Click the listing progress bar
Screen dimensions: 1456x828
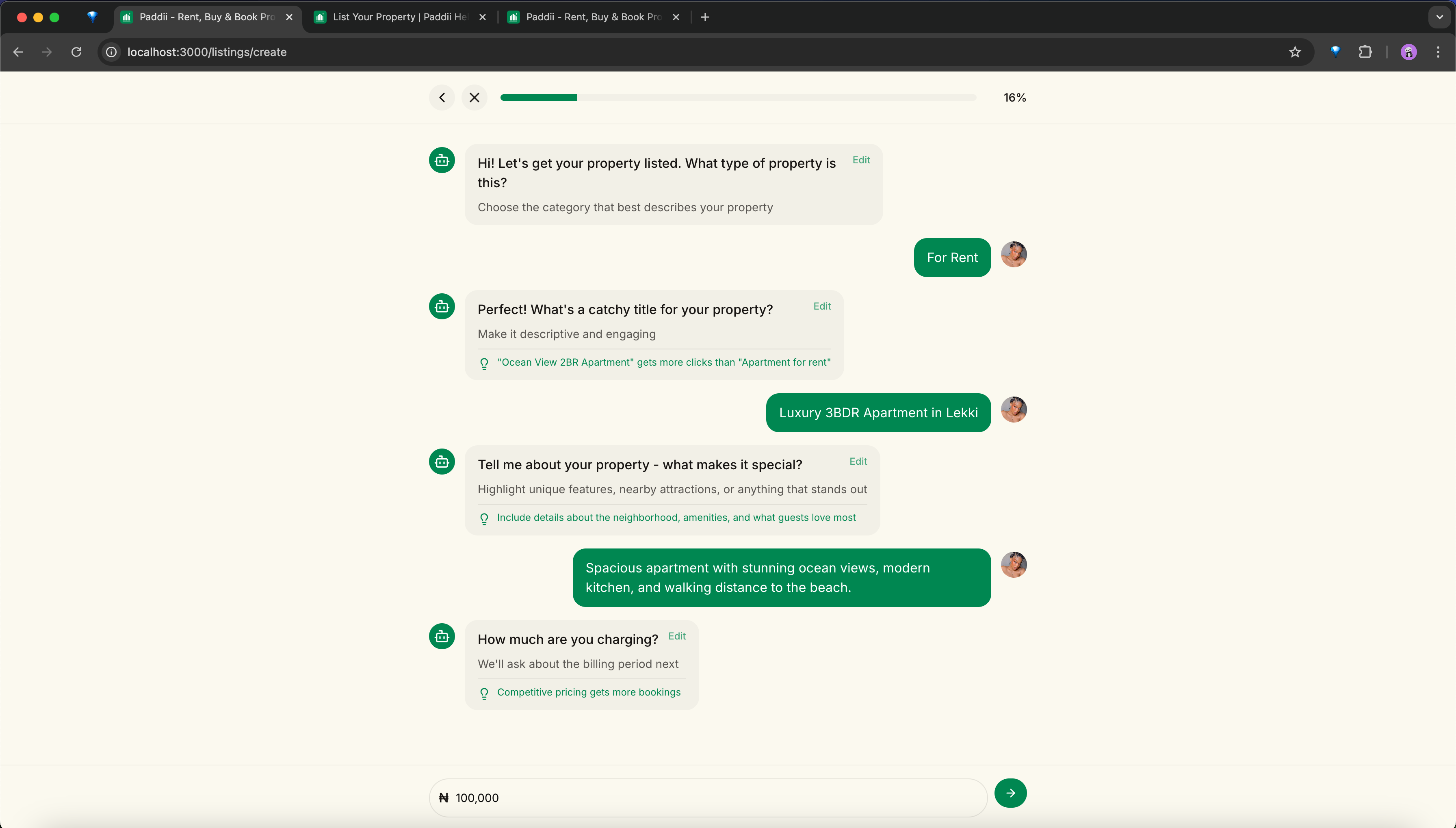click(738, 98)
